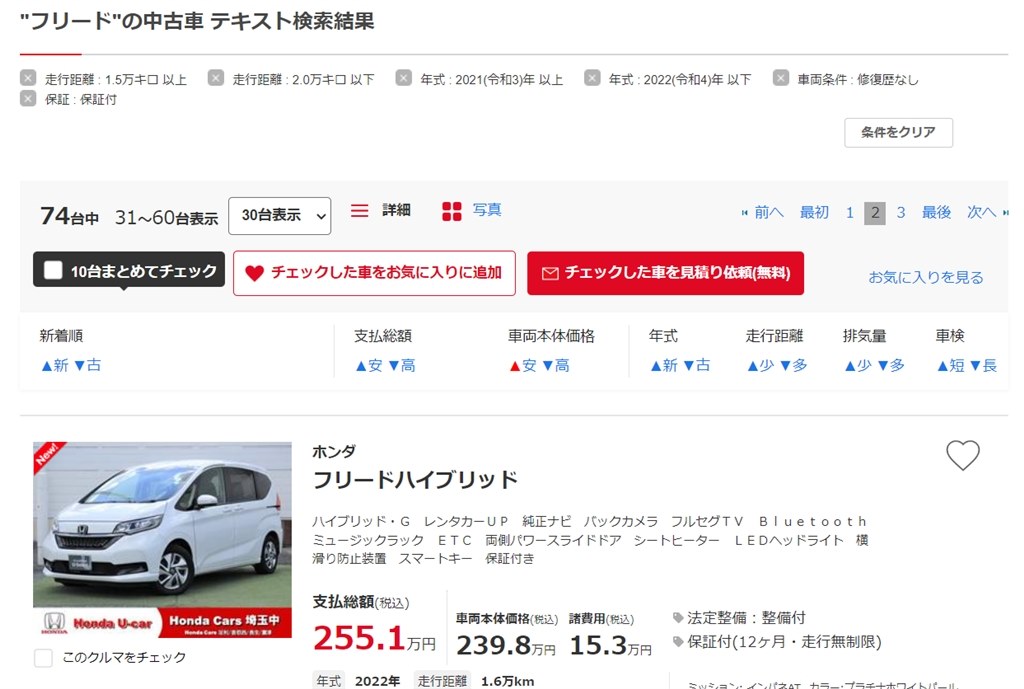This screenshot has height=689, width=1024.
Task: Click the 15.3万円 fees value
Action: [x=611, y=645]
